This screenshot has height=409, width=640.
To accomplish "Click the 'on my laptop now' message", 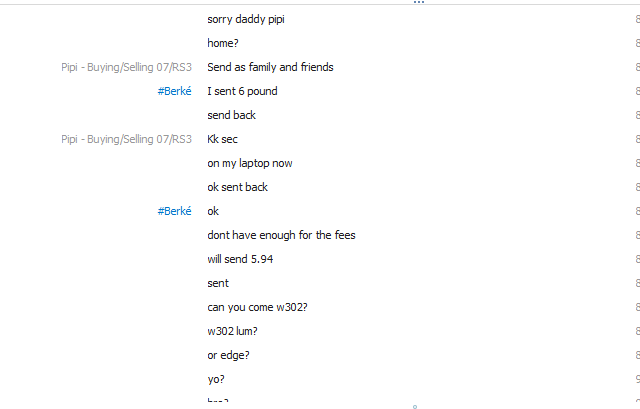I will click(x=250, y=163).
